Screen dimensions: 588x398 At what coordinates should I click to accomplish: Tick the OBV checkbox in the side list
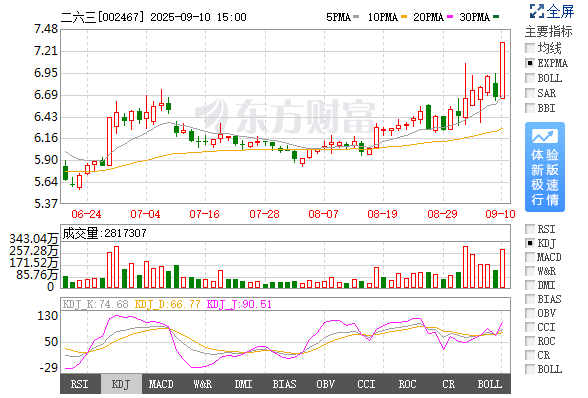coord(530,313)
